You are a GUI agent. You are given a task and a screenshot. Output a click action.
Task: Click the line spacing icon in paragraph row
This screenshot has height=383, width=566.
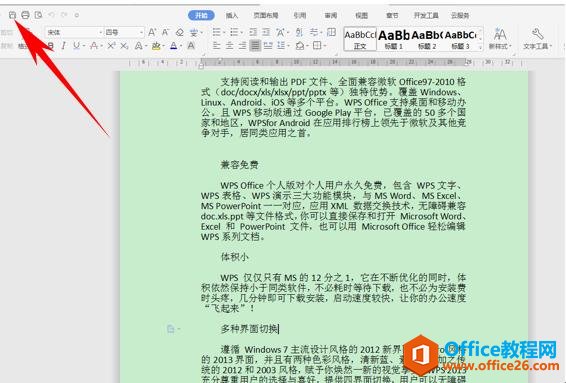(x=280, y=45)
